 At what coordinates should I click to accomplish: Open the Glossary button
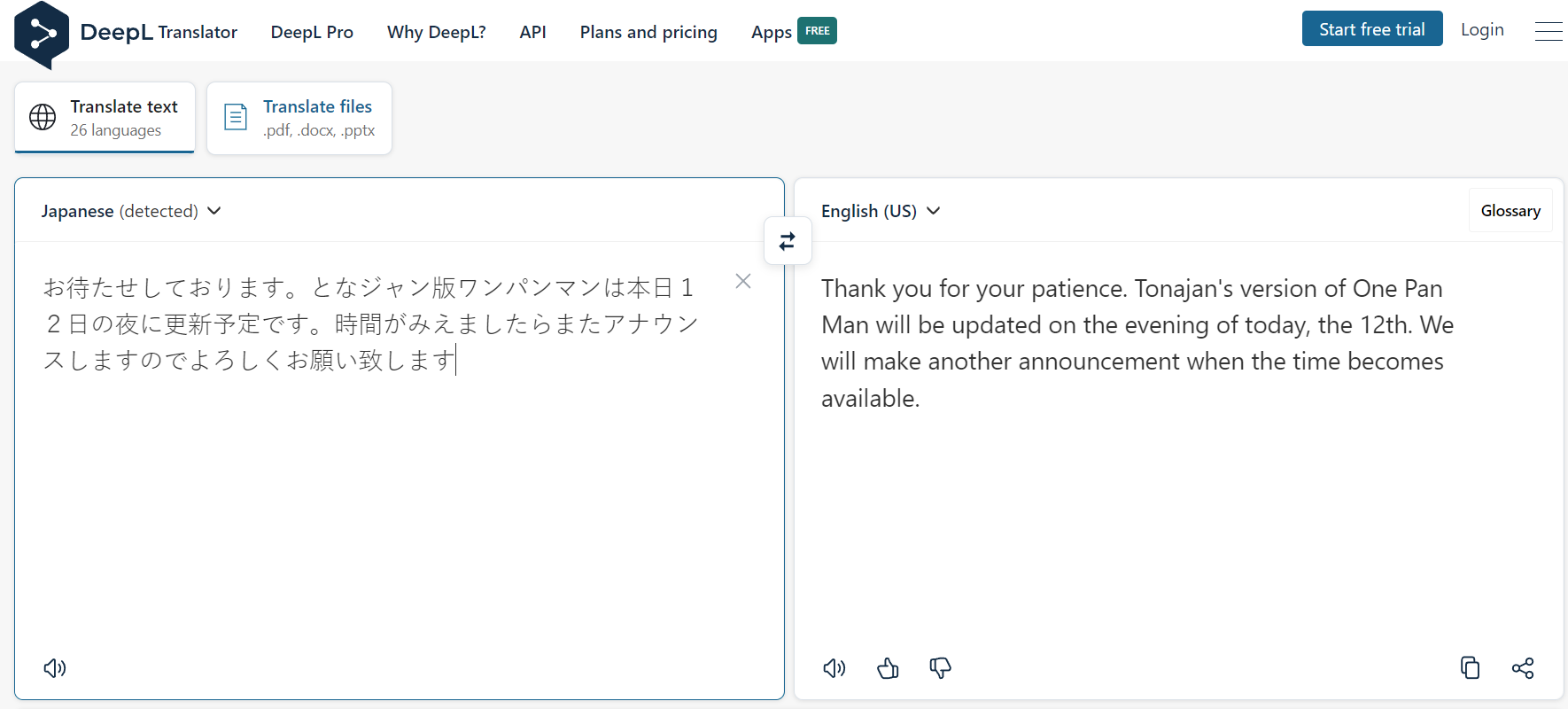[x=1510, y=211]
